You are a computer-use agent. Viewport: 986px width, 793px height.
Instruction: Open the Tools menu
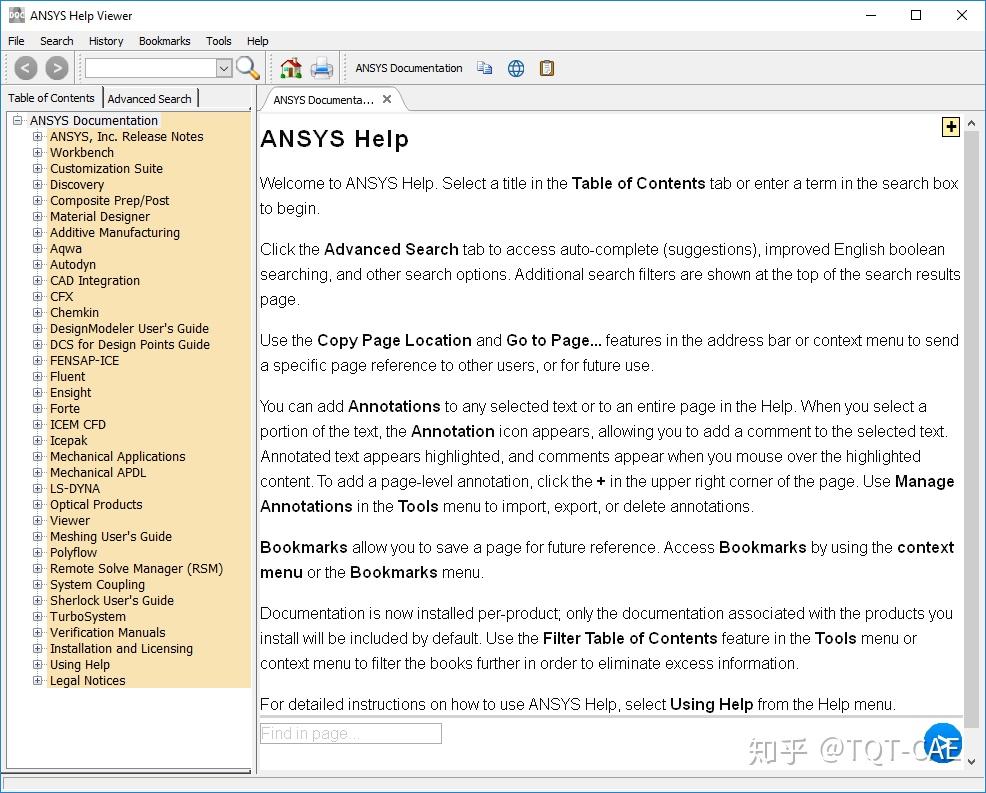[218, 41]
